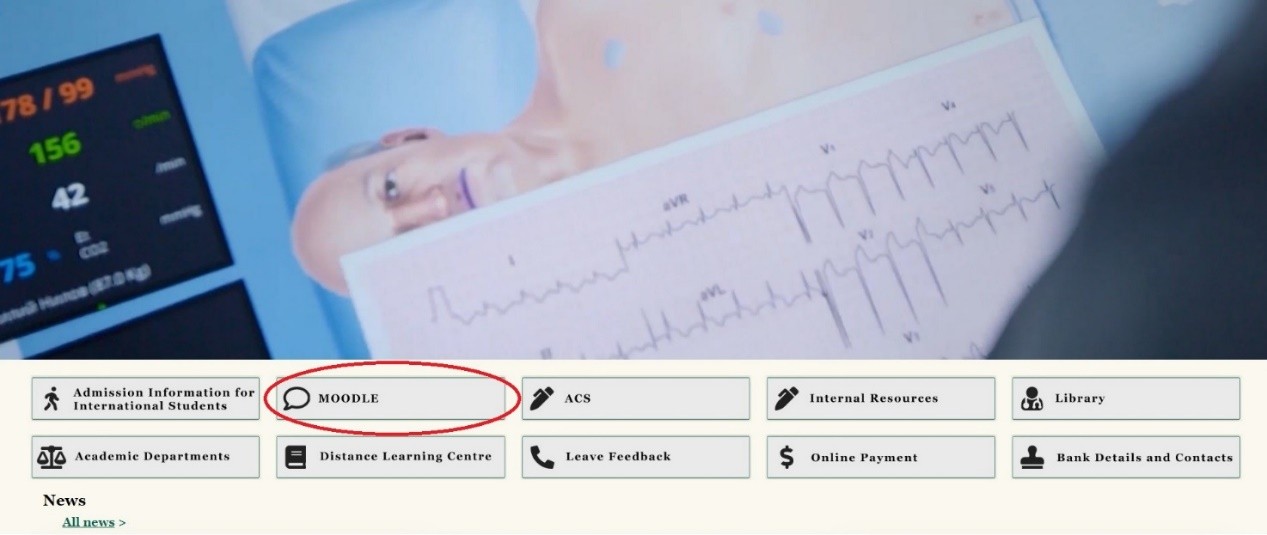Screen dimensions: 1267x535
Task: Open the MOODLE button
Action: (390, 399)
